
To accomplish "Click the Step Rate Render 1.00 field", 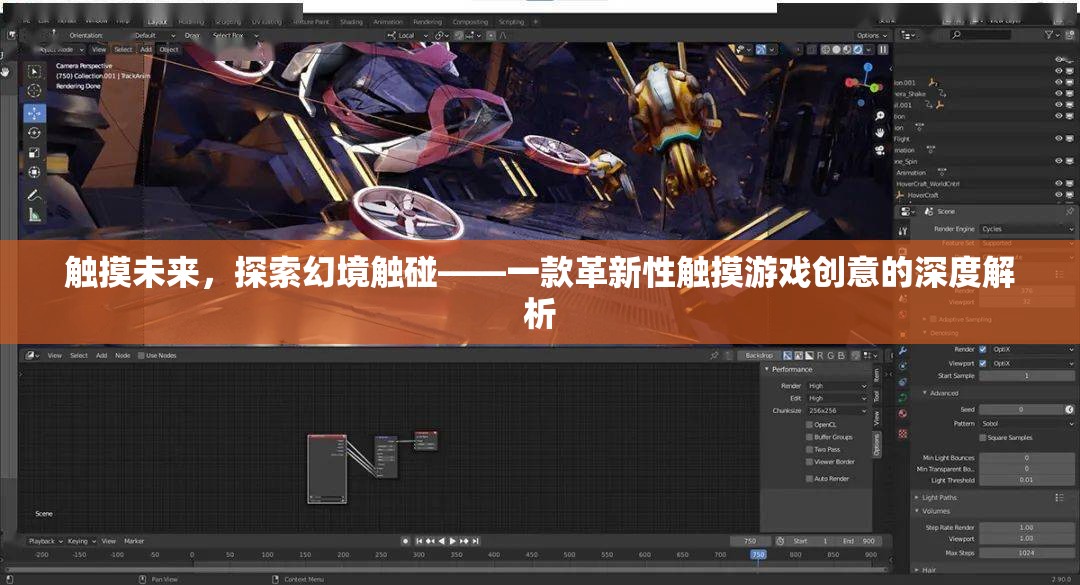I will 1027,527.
